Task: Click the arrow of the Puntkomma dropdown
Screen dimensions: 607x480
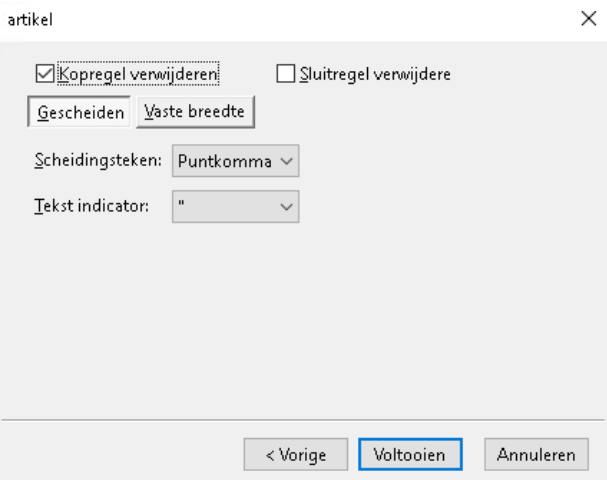Action: [x=287, y=160]
